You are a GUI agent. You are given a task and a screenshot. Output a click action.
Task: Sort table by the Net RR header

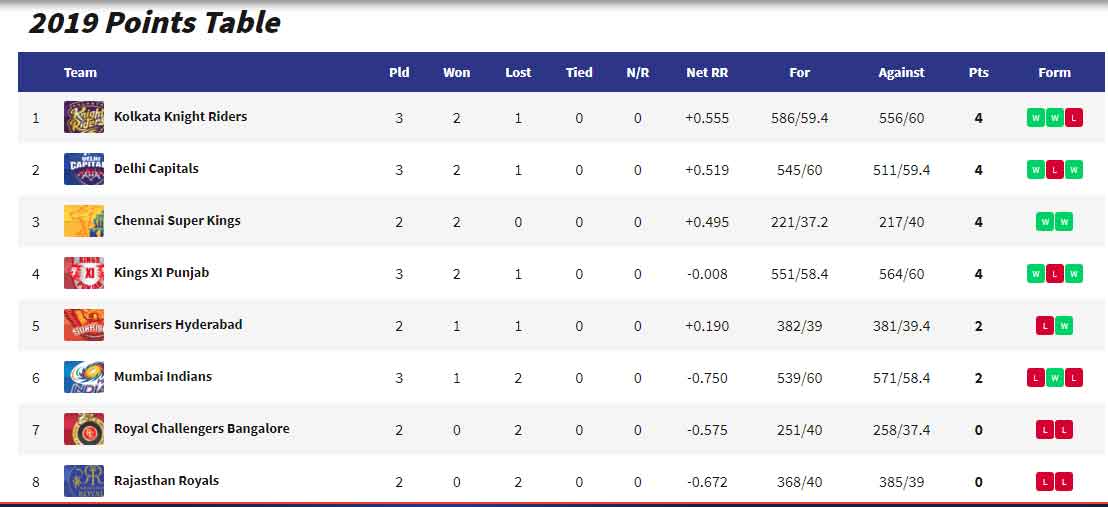(707, 73)
